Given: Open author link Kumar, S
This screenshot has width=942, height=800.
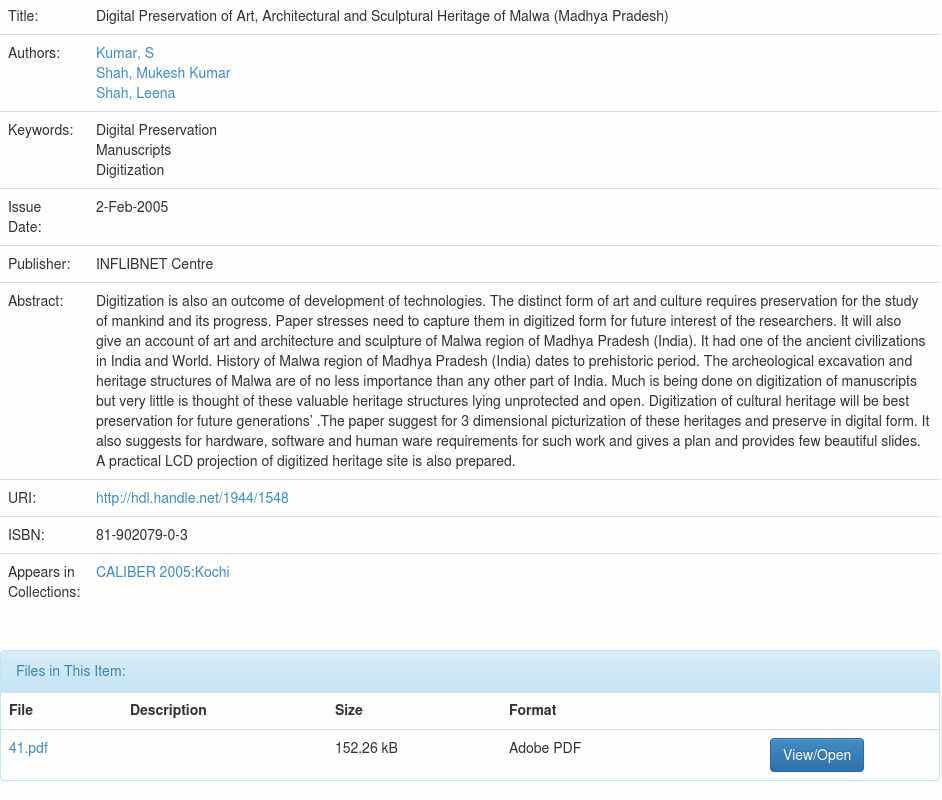Looking at the screenshot, I should (124, 53).
